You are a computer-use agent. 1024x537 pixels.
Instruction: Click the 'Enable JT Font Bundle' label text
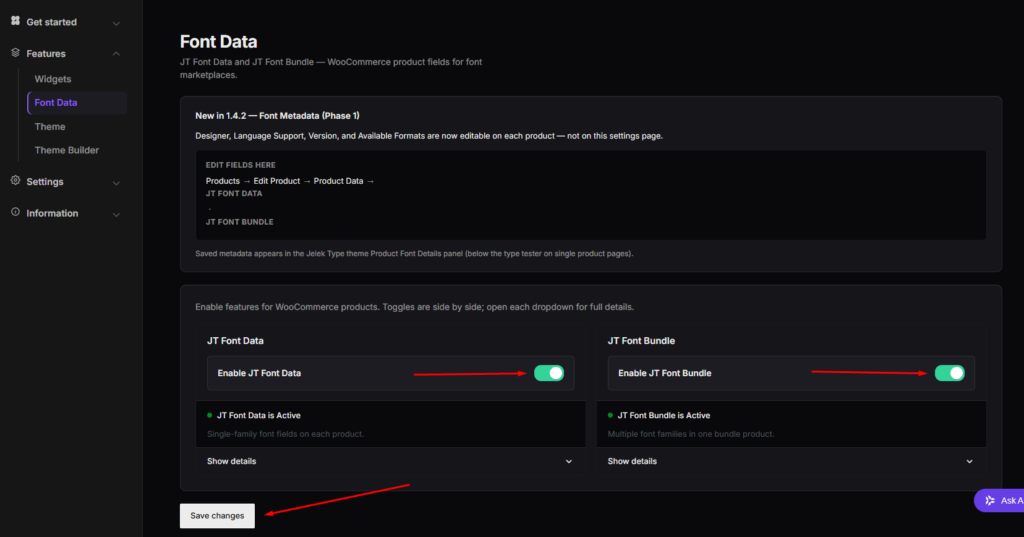coord(665,373)
